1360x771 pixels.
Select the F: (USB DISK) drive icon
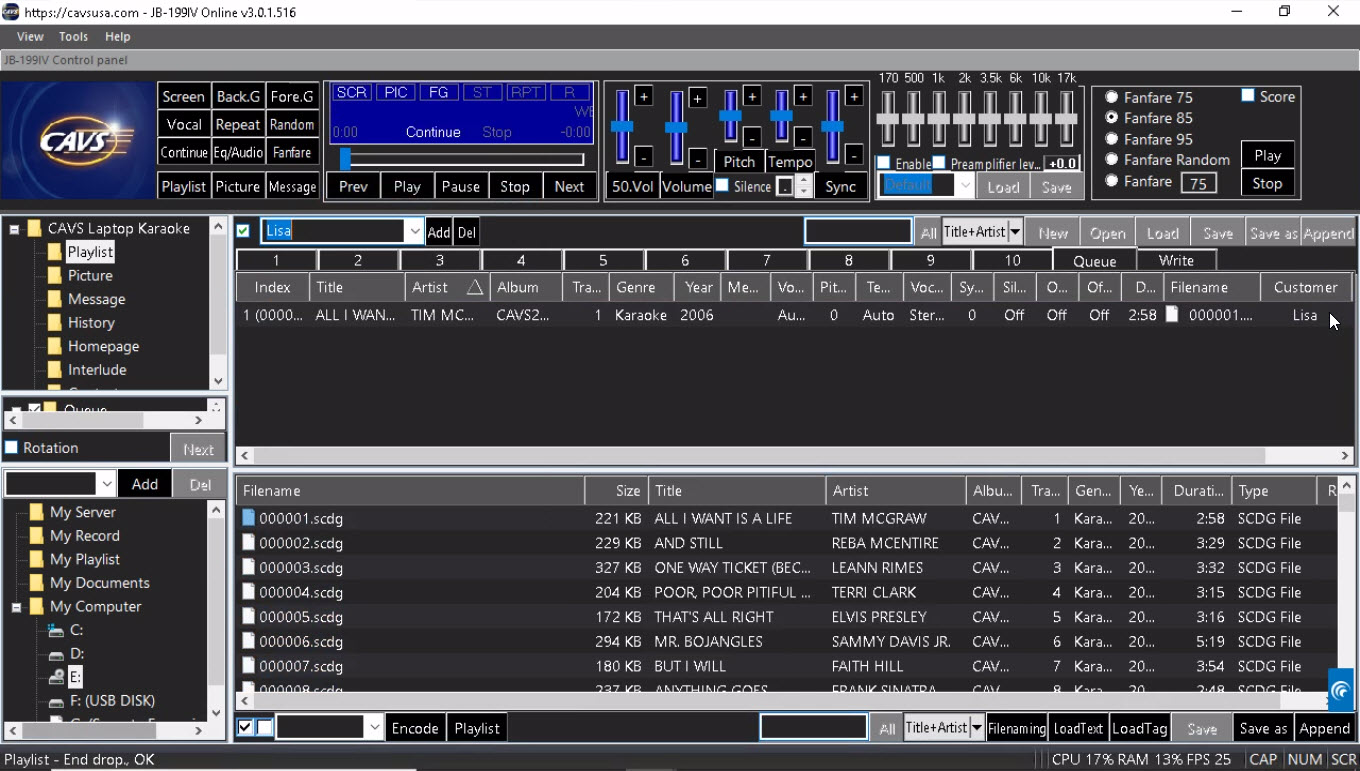click(x=56, y=701)
